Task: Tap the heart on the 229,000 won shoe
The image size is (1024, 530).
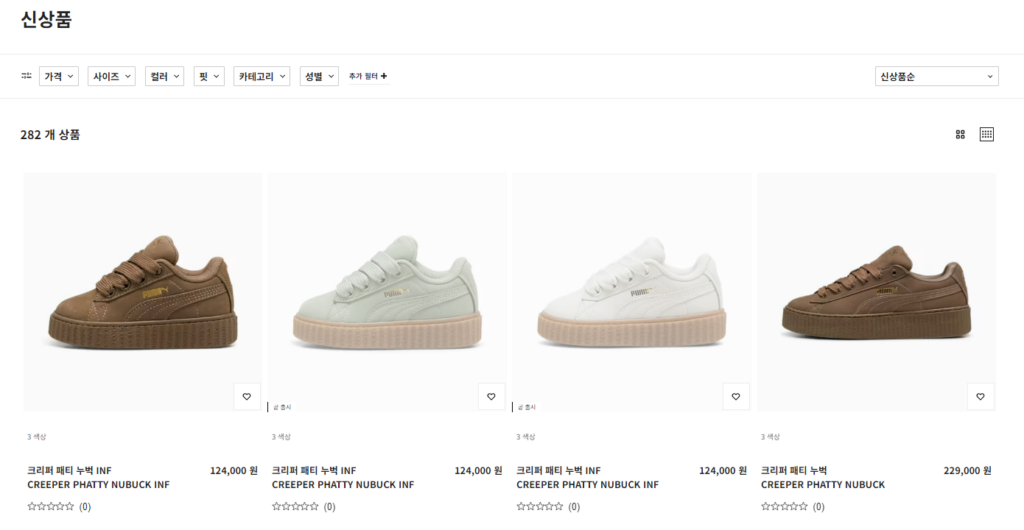Action: coord(980,396)
